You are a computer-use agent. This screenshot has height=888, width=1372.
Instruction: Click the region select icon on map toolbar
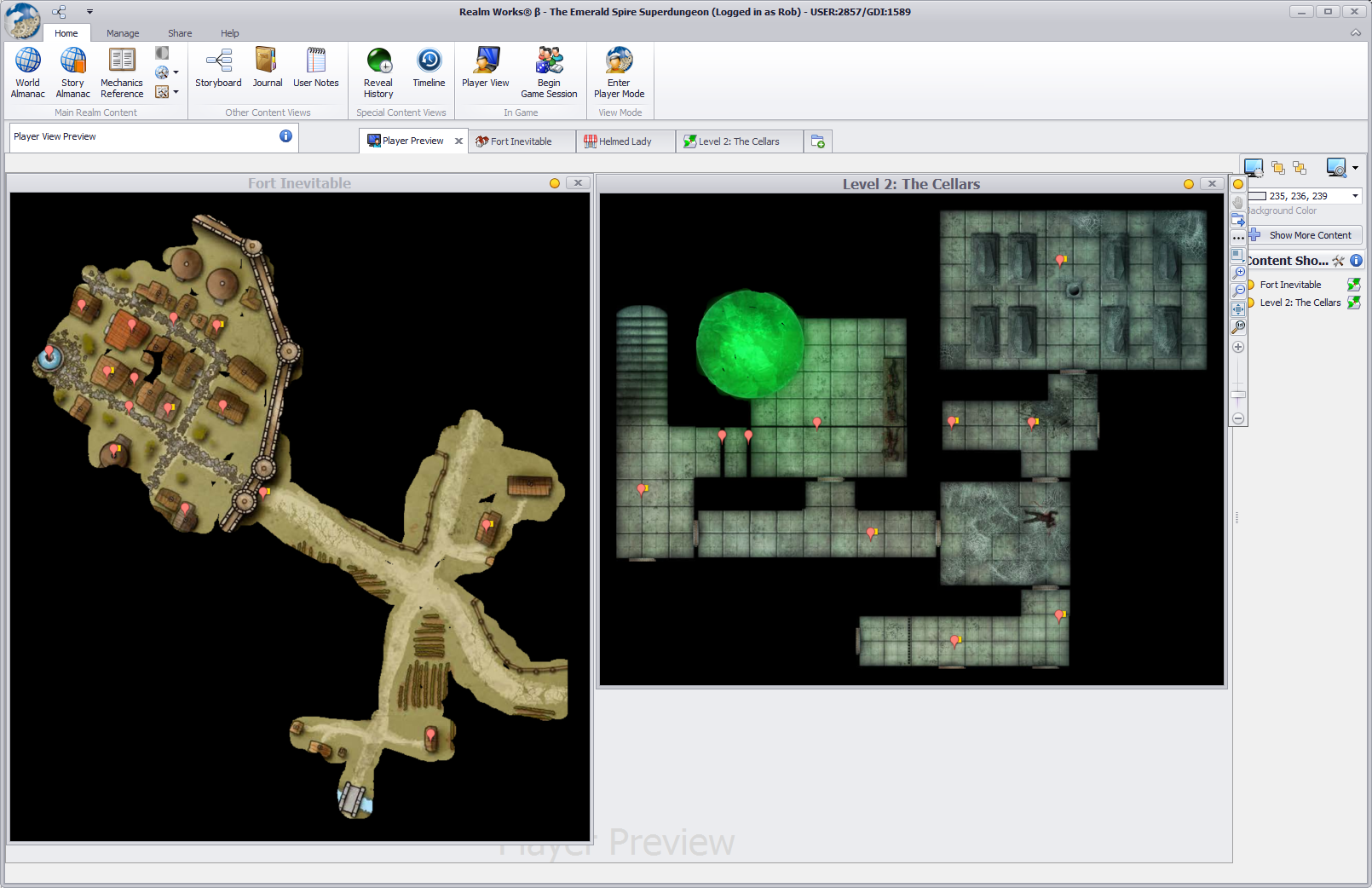pyautogui.click(x=1238, y=255)
